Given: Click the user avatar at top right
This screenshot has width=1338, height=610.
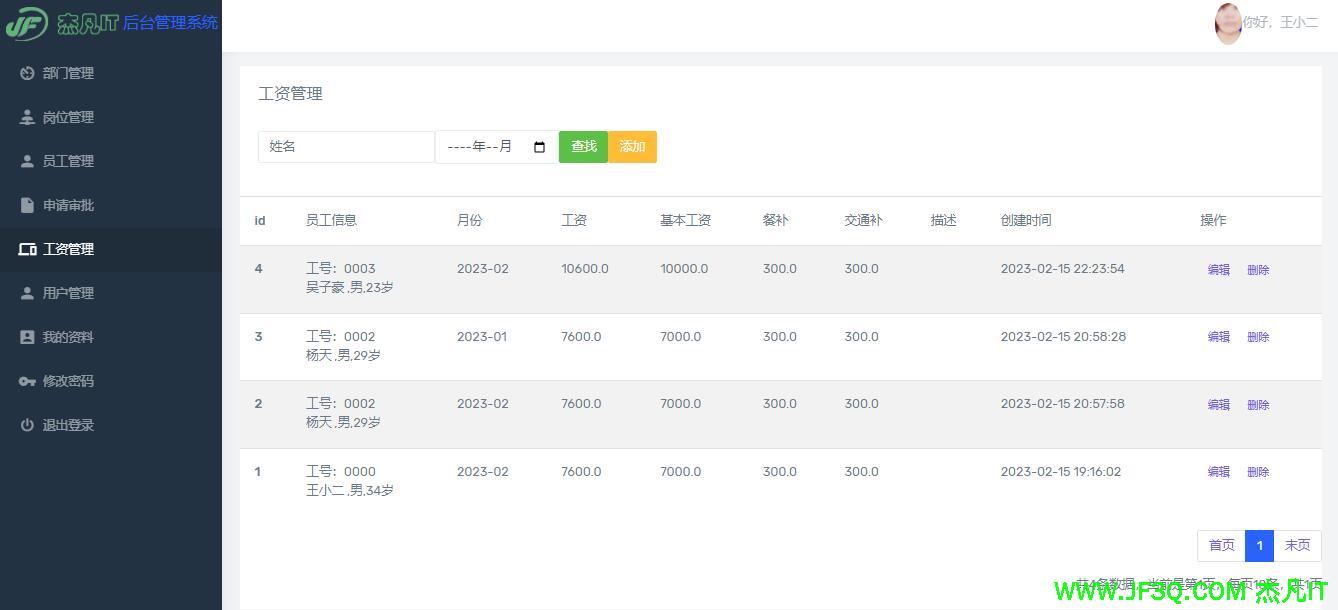Looking at the screenshot, I should 1228,23.
